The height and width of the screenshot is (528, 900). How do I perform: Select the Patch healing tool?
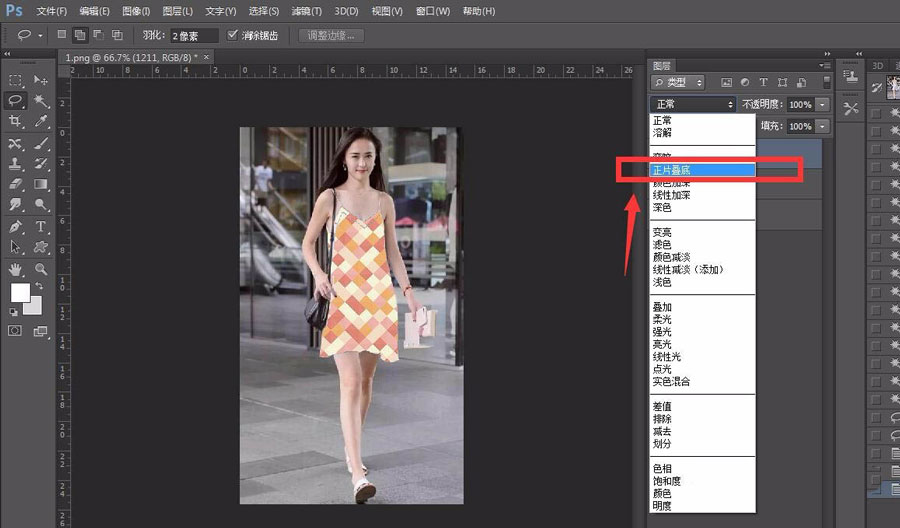point(15,143)
